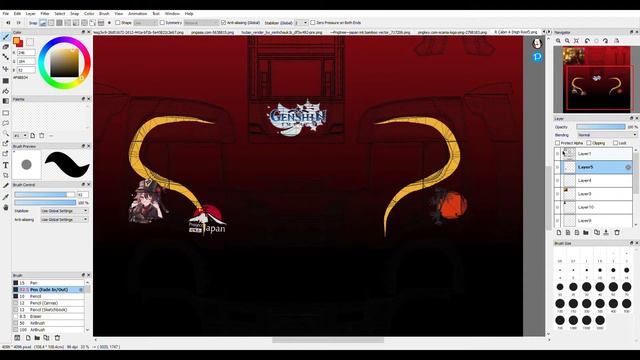
Task: Open the File menu
Action: click(x=6, y=13)
